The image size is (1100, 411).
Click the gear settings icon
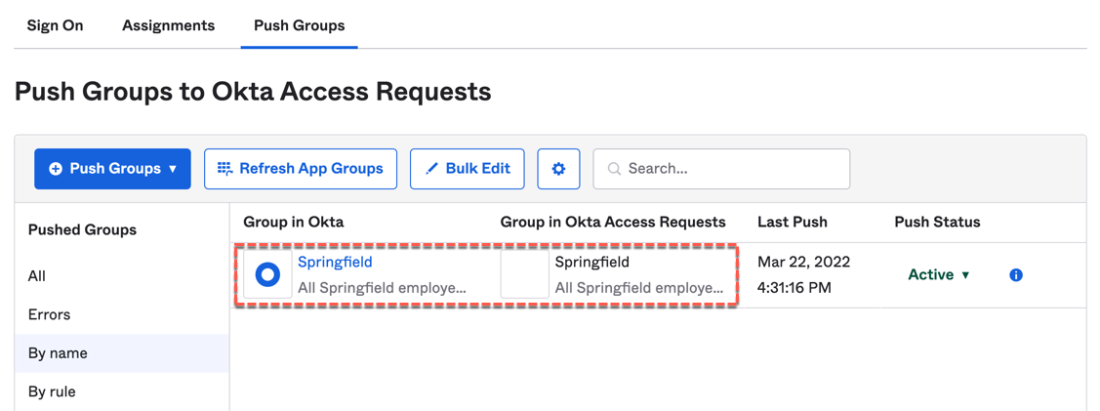click(x=559, y=169)
